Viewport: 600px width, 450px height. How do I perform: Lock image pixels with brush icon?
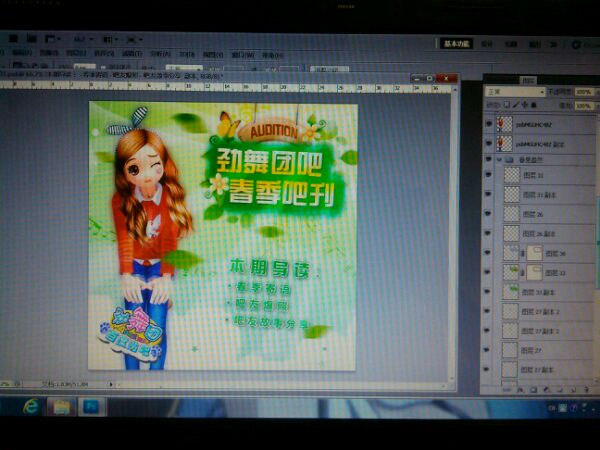click(x=515, y=104)
